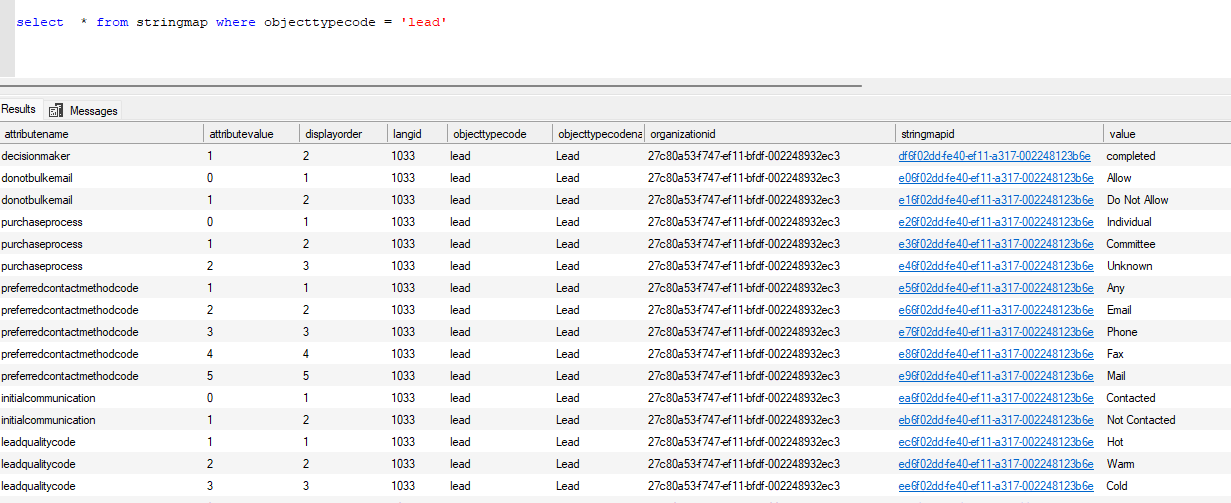Open the stringmapid link starting with ee6f02dd
This screenshot has width=1231, height=503.
coord(994,486)
